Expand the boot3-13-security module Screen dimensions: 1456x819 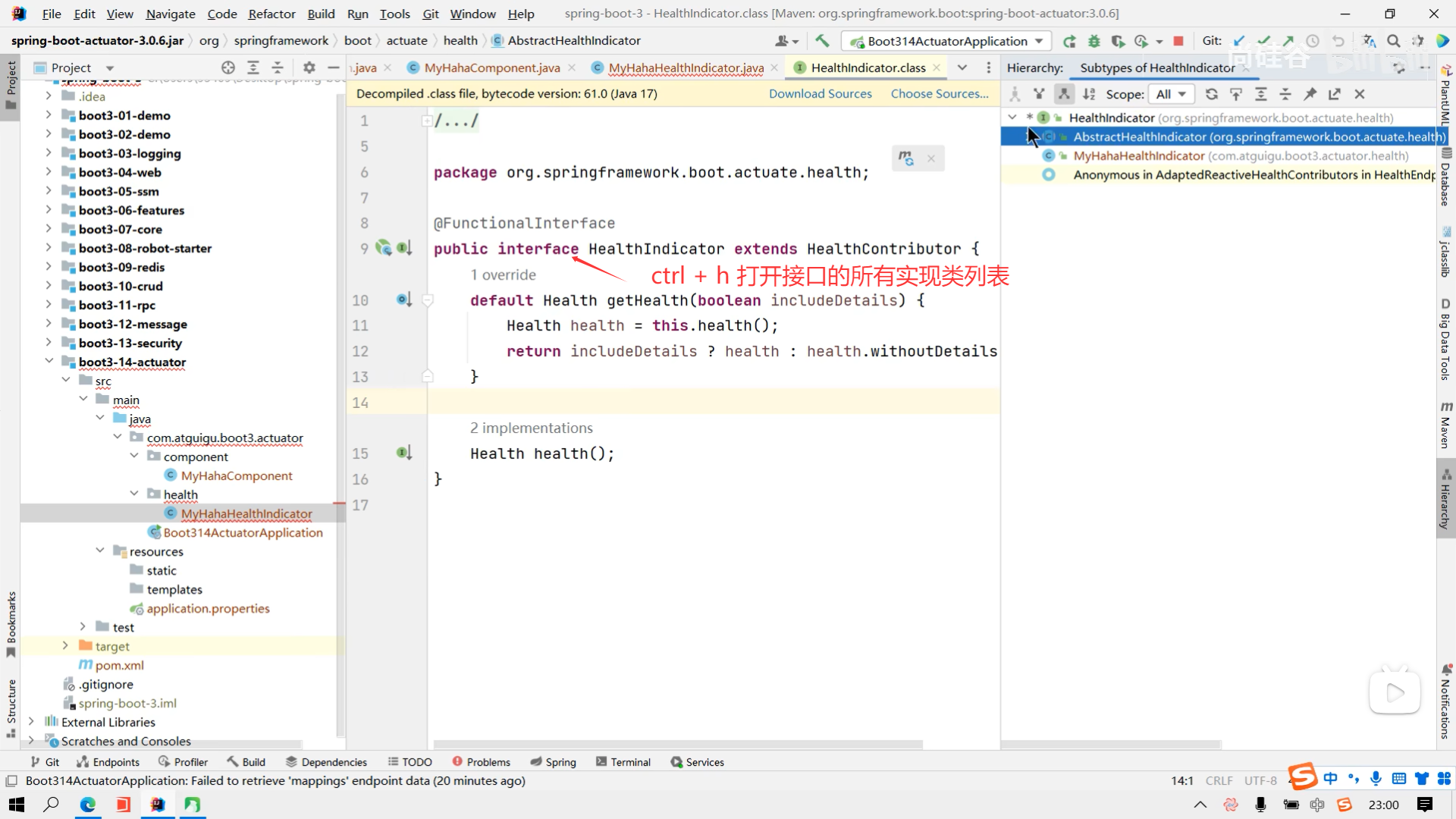[49, 343]
